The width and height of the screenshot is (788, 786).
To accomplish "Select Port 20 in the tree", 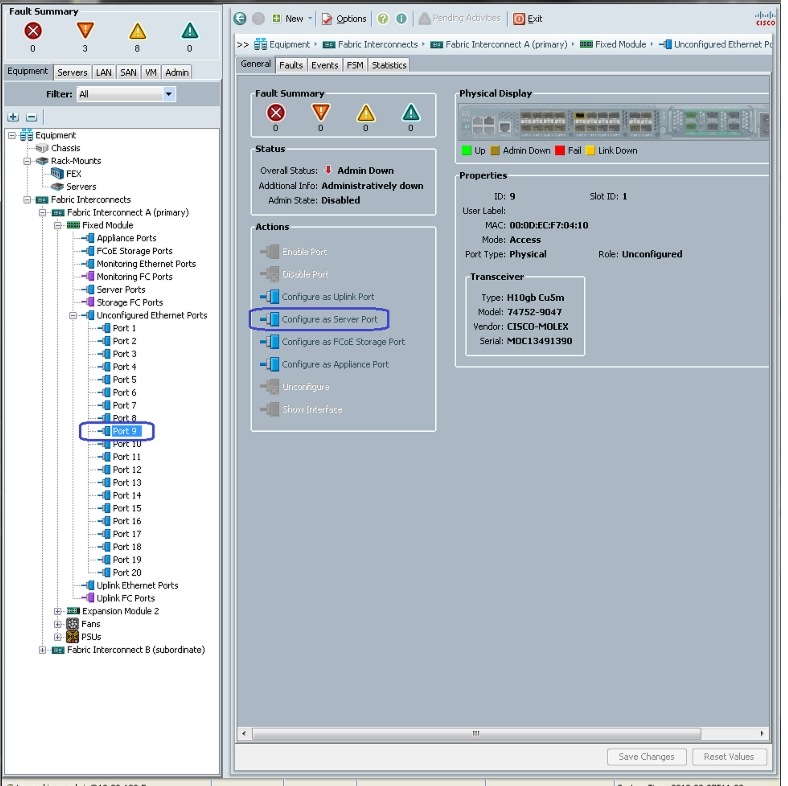I will (x=127, y=572).
